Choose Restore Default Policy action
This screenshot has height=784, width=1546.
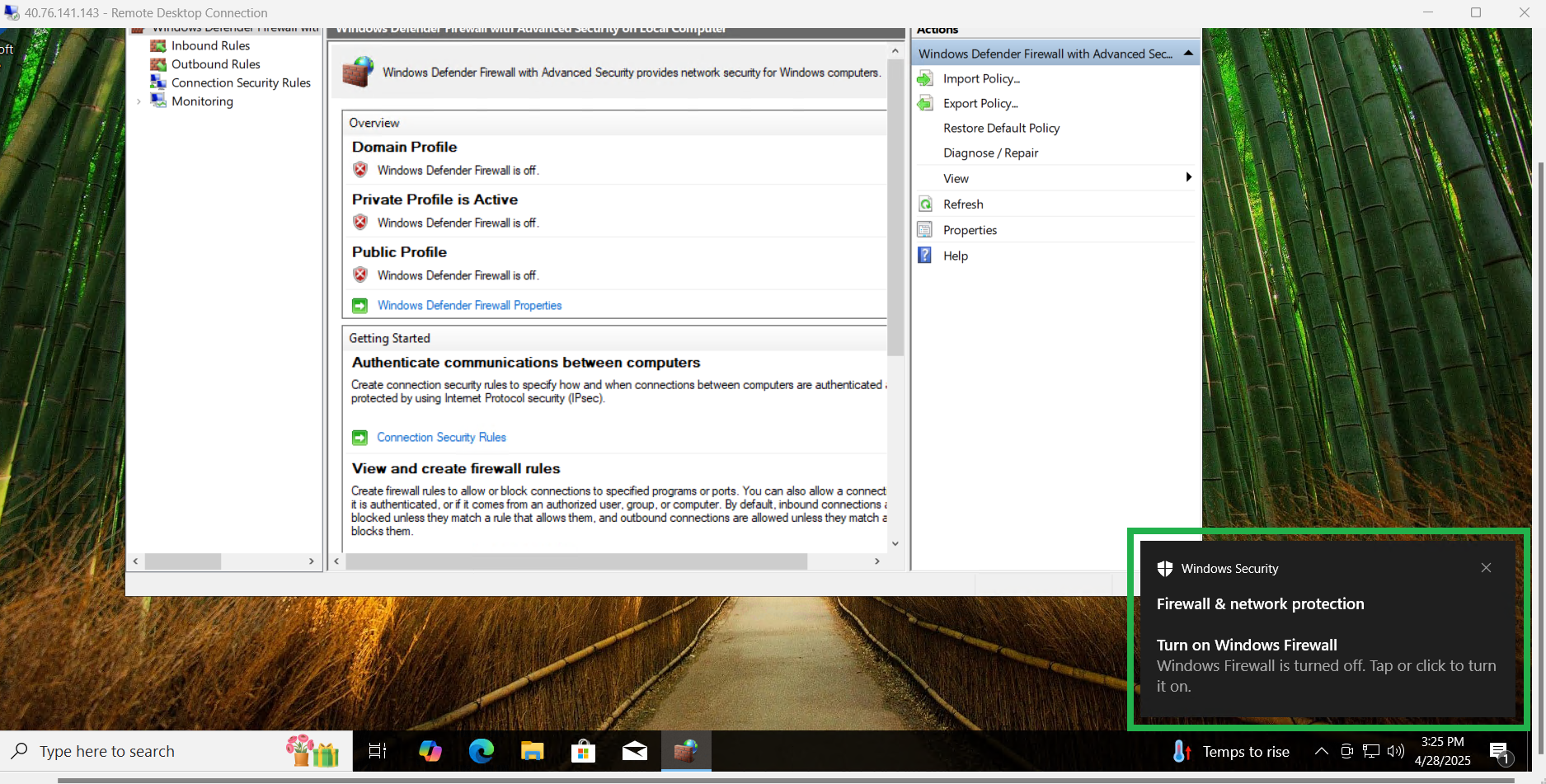[x=1001, y=129]
